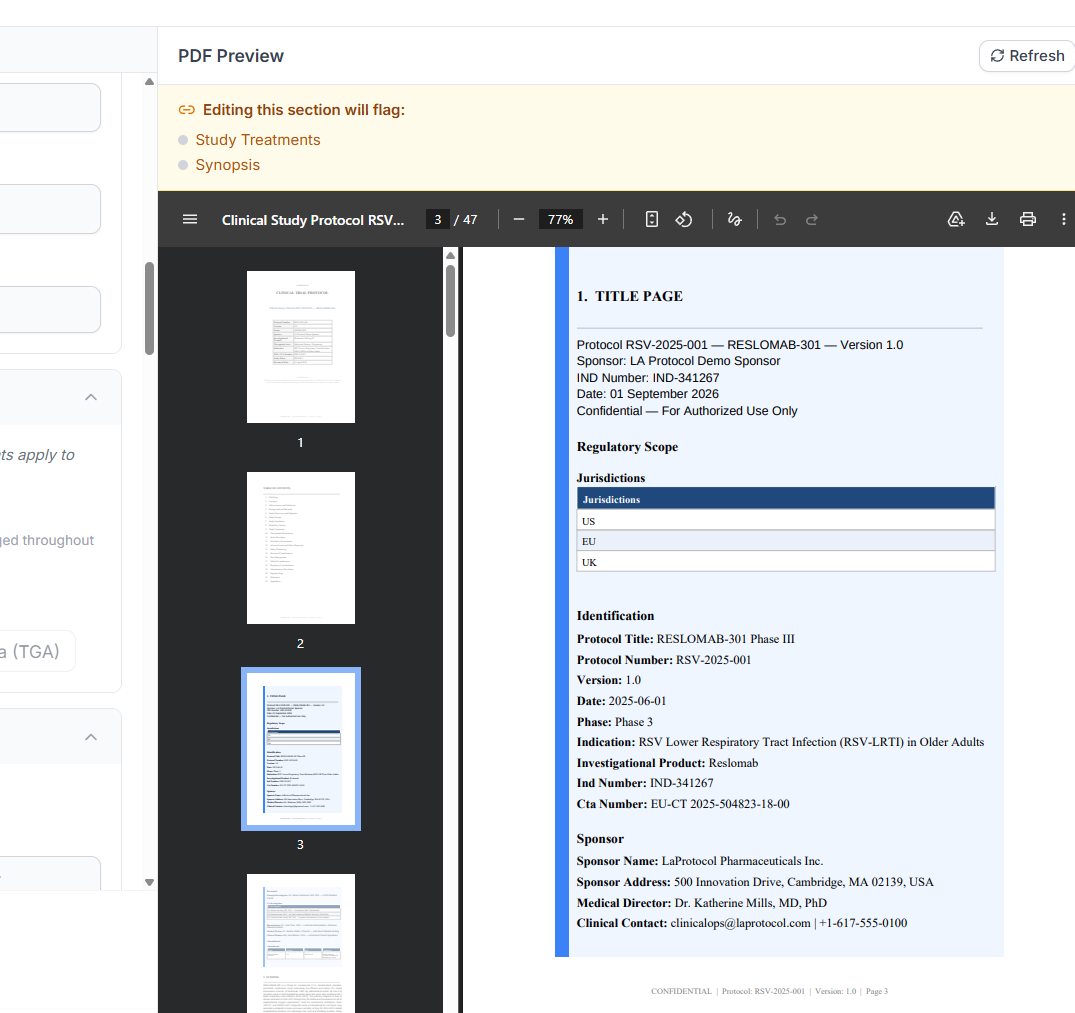
Task: Click Protocol Number RSV-2025-001 line
Action: pyautogui.click(x=664, y=660)
